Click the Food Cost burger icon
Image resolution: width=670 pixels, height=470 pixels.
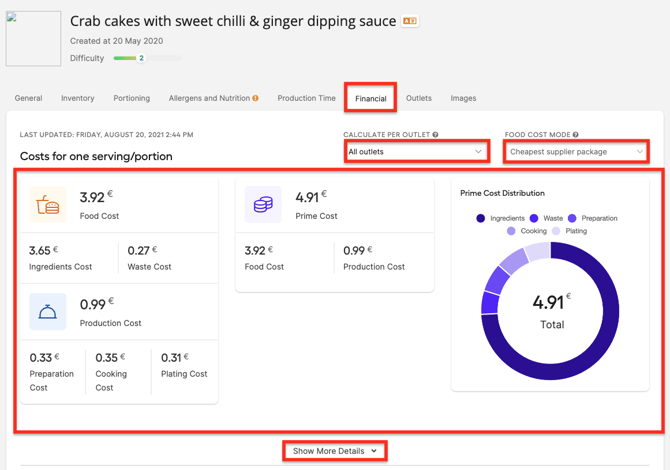point(48,204)
